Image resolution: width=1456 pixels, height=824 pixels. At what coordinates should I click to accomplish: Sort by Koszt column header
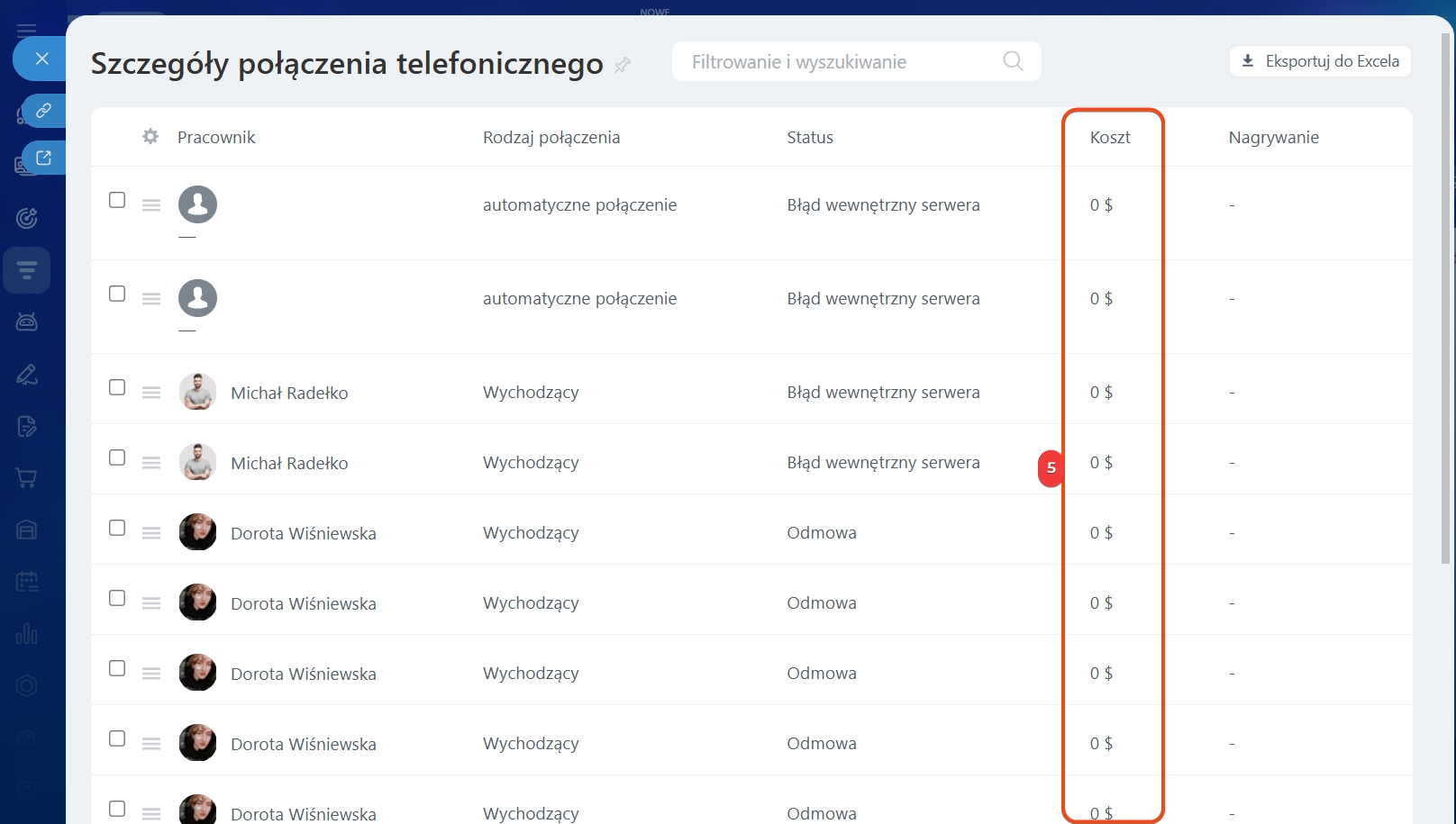[1110, 138]
